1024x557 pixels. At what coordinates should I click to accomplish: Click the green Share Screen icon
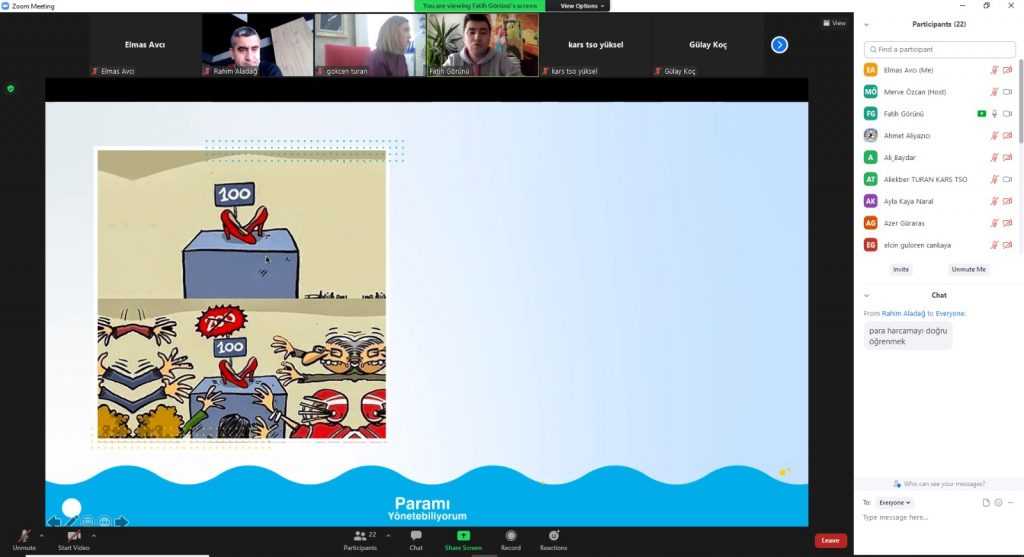tap(463, 536)
